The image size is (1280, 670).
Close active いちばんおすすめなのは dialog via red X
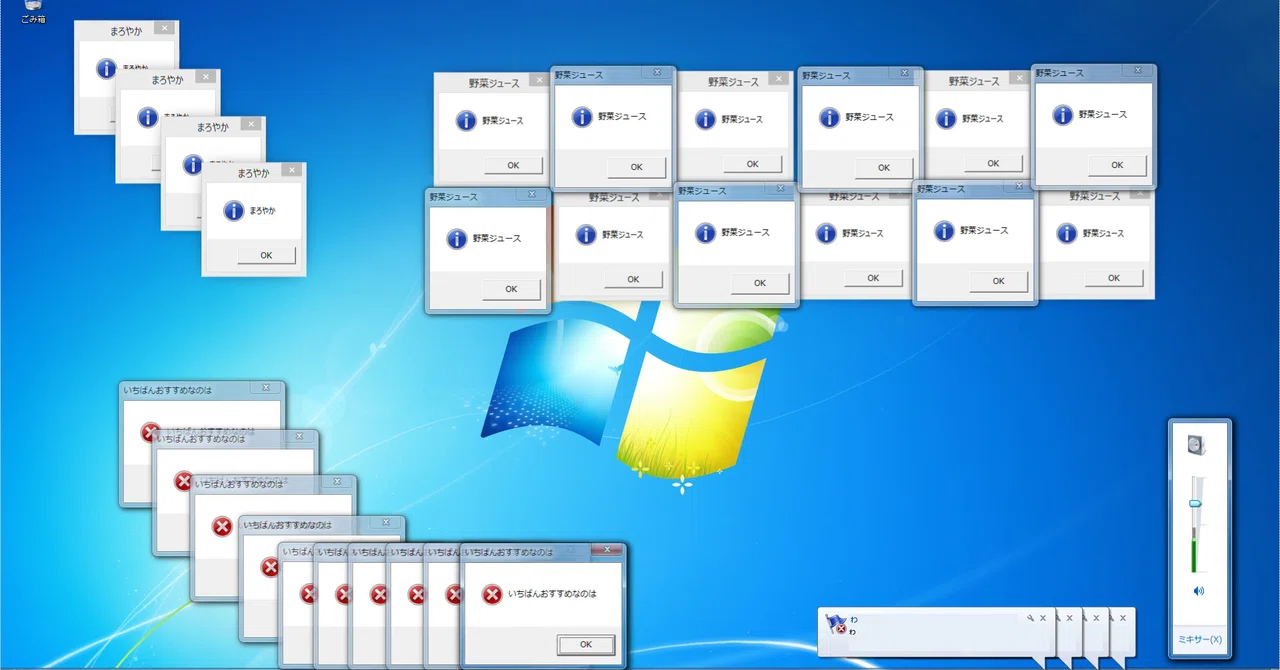[x=605, y=550]
